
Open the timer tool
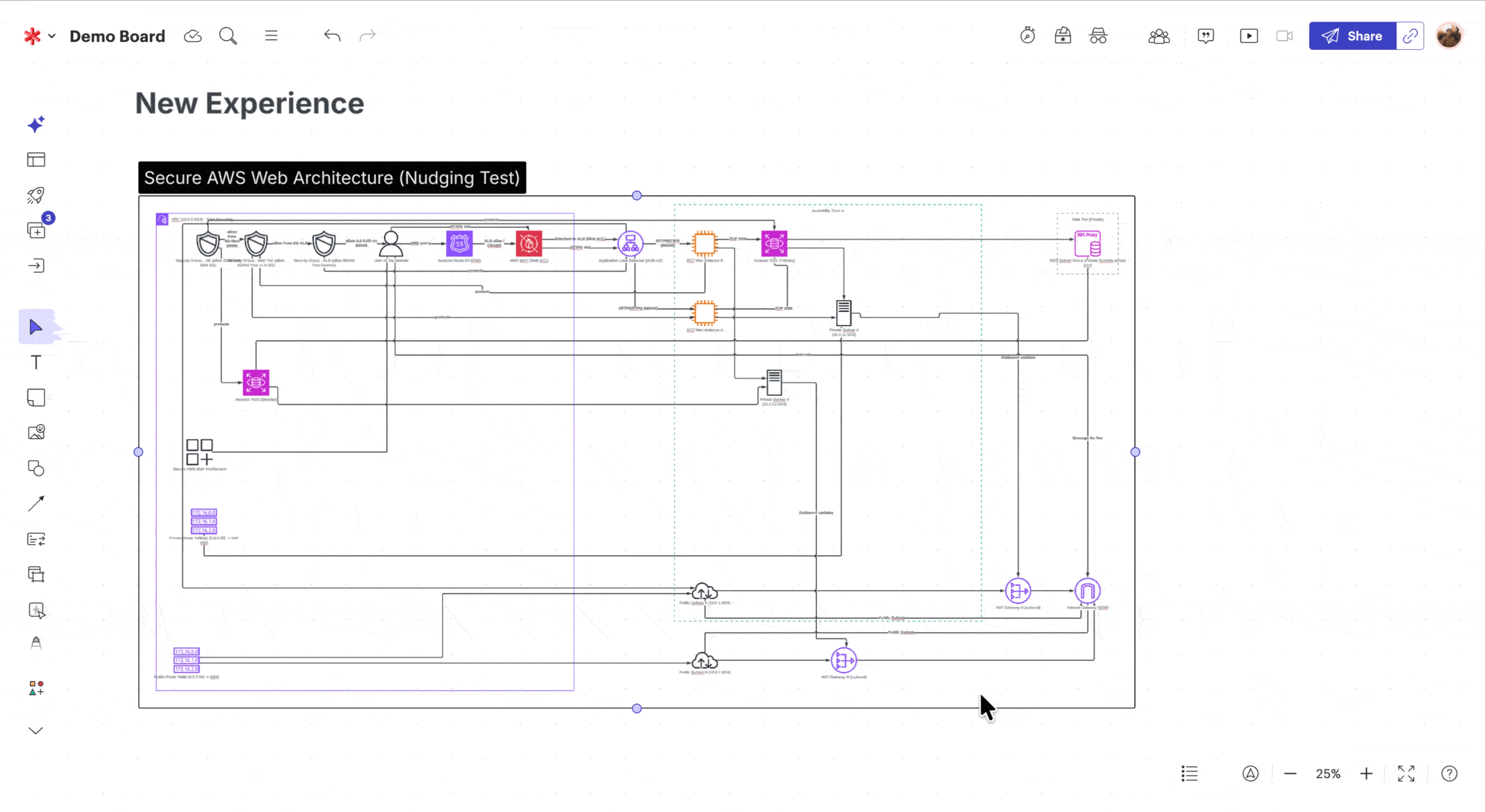1027,36
